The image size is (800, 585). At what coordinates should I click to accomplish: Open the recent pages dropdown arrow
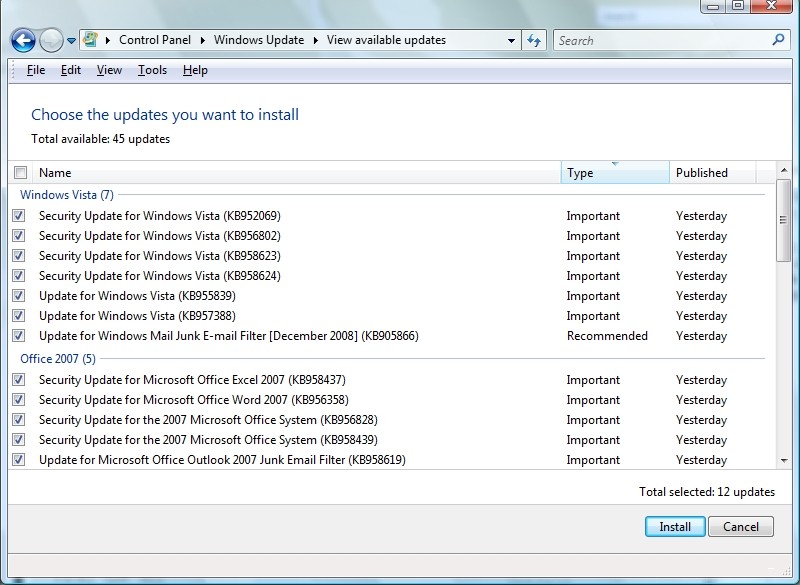(71, 40)
